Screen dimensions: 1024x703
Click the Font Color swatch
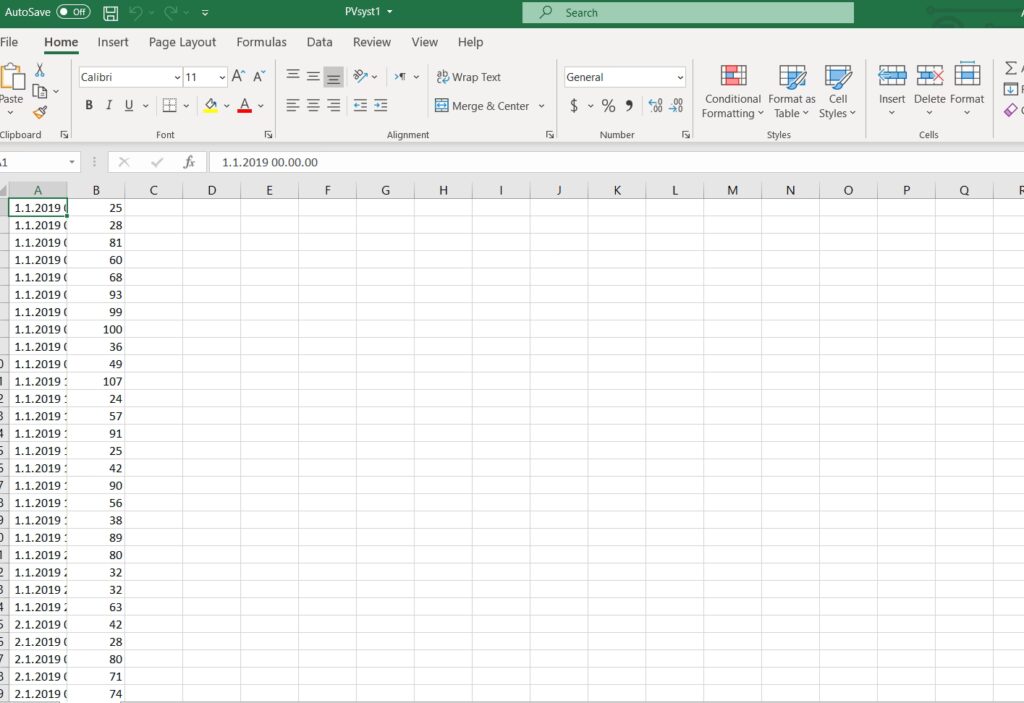(244, 105)
